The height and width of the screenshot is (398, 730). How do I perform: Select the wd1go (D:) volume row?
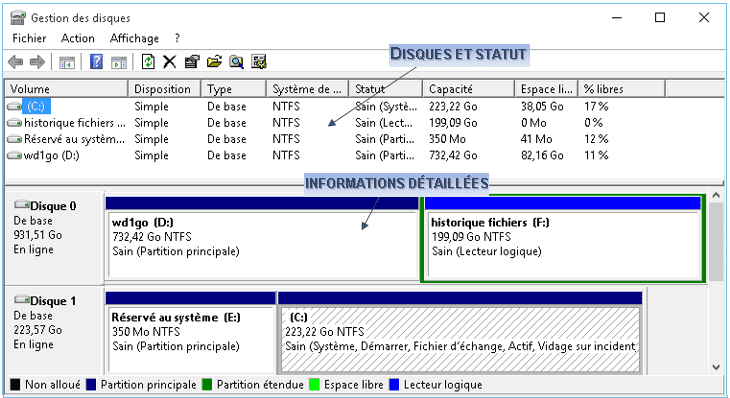pos(51,155)
